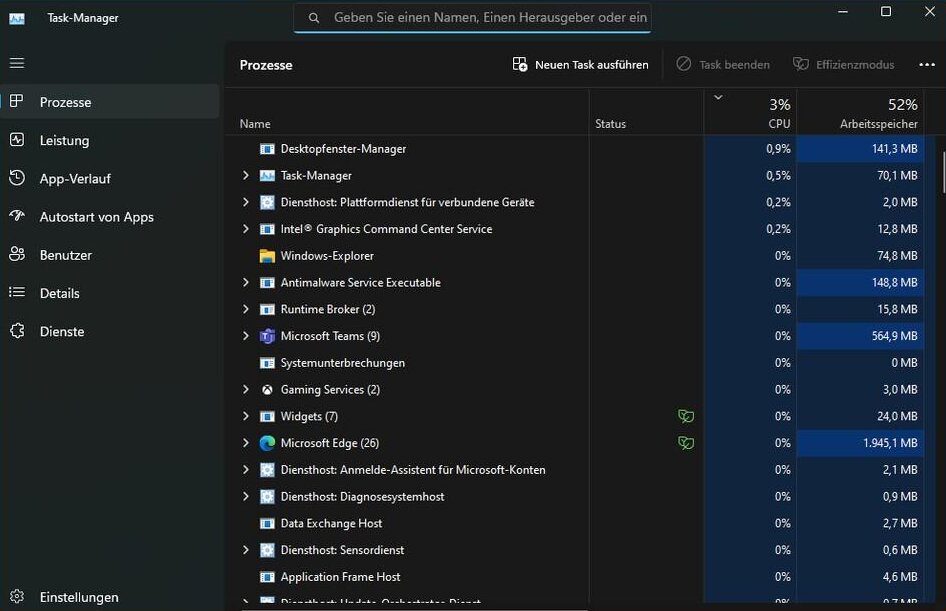
Task: Click the 1.945,1 MB memory cell
Action: click(x=860, y=443)
